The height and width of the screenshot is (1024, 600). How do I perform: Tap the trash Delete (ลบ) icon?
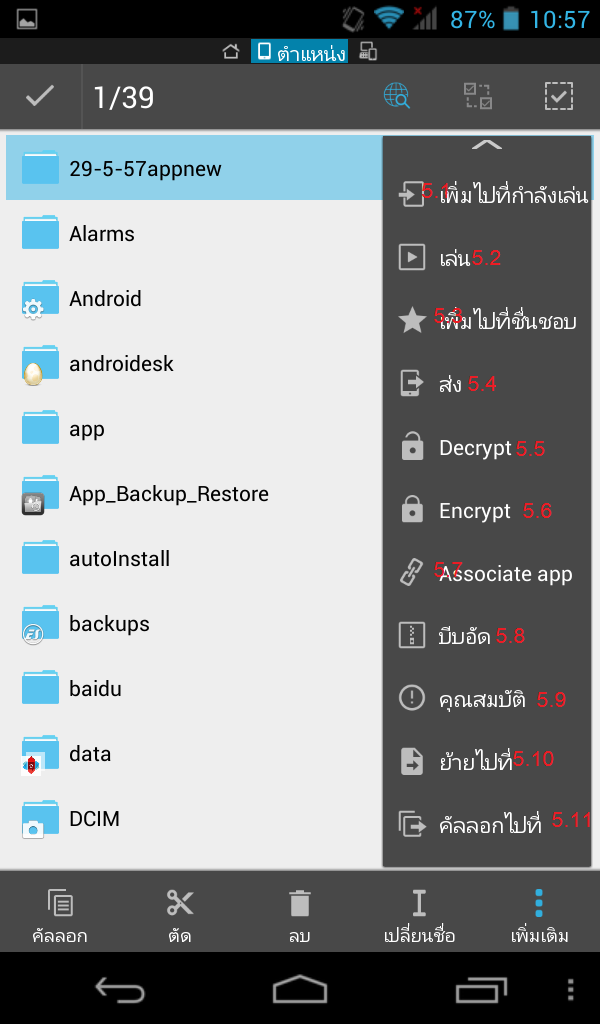point(299,904)
